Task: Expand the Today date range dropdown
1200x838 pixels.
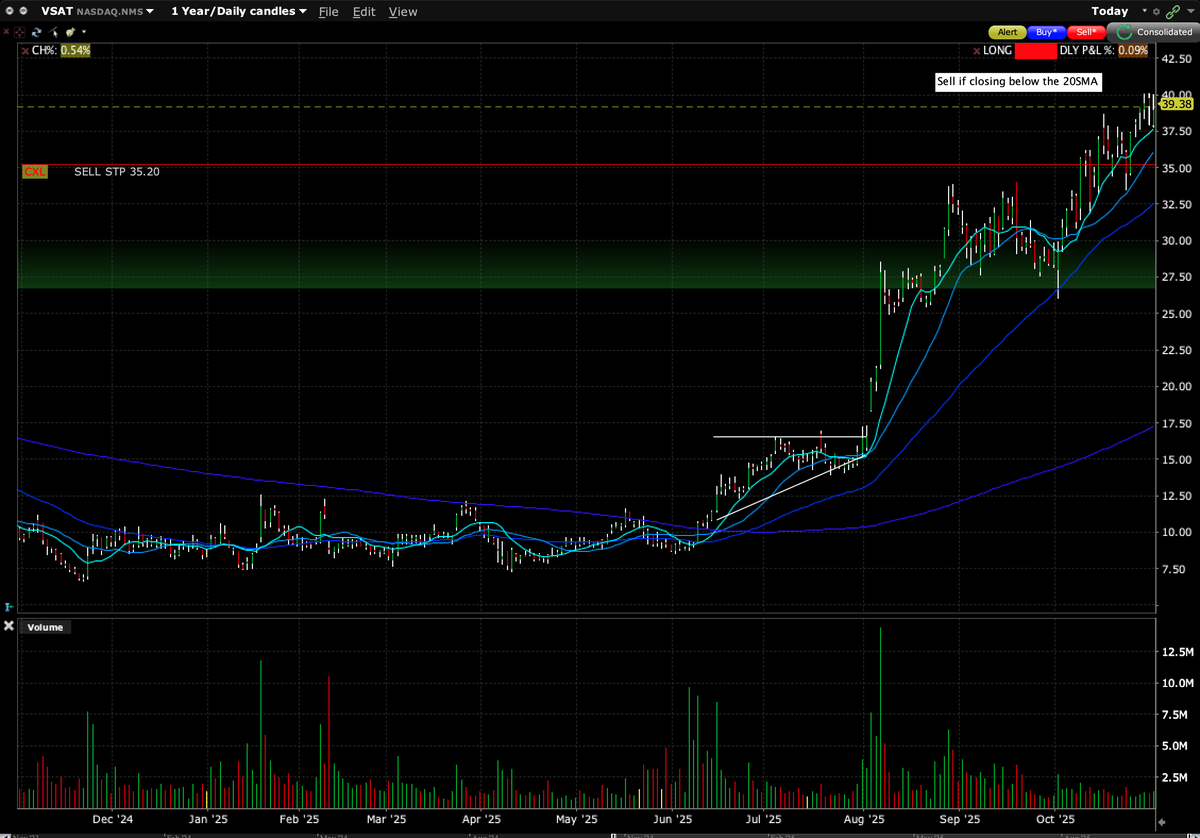Action: pyautogui.click(x=1108, y=11)
